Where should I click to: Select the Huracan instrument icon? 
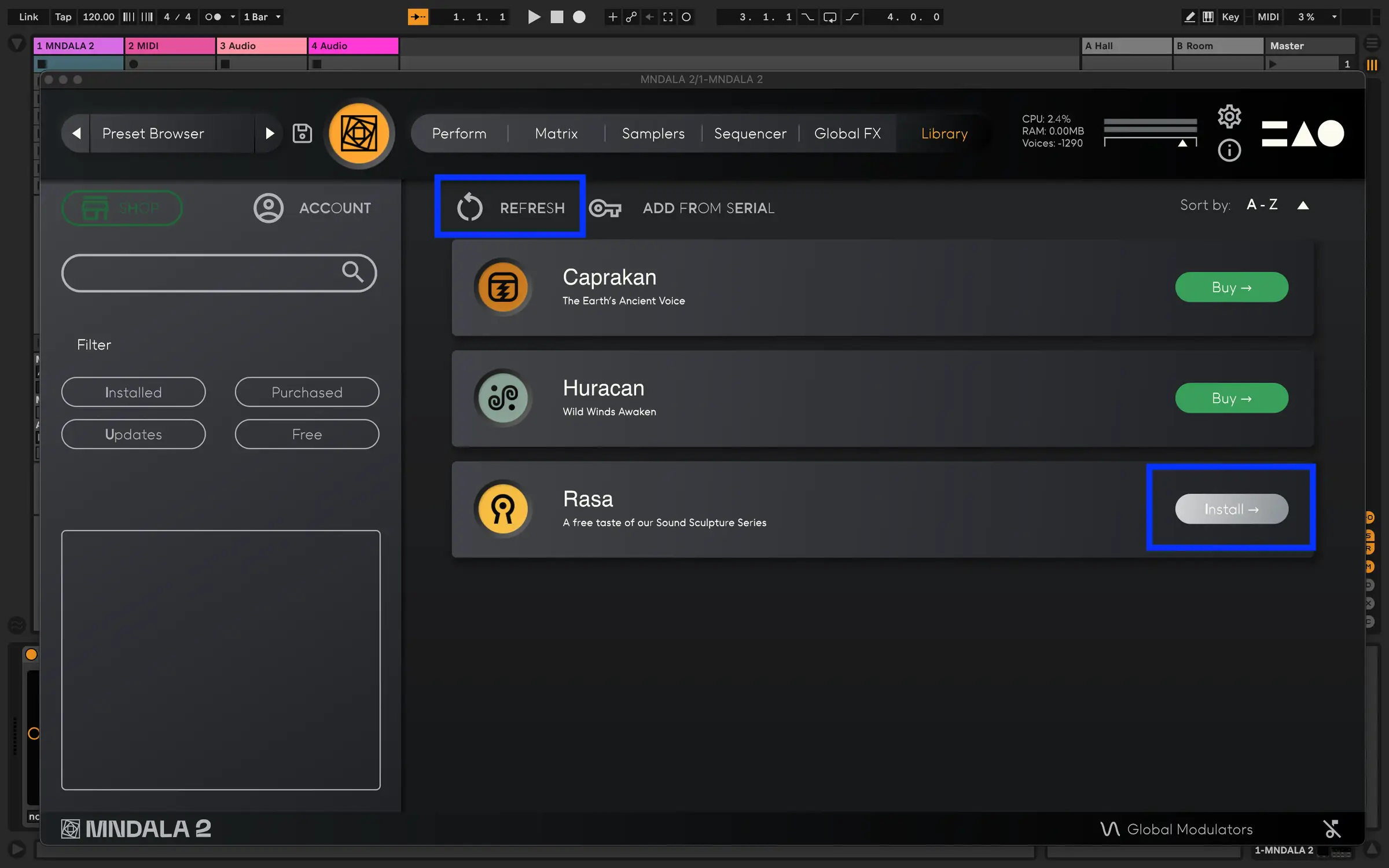(x=503, y=398)
